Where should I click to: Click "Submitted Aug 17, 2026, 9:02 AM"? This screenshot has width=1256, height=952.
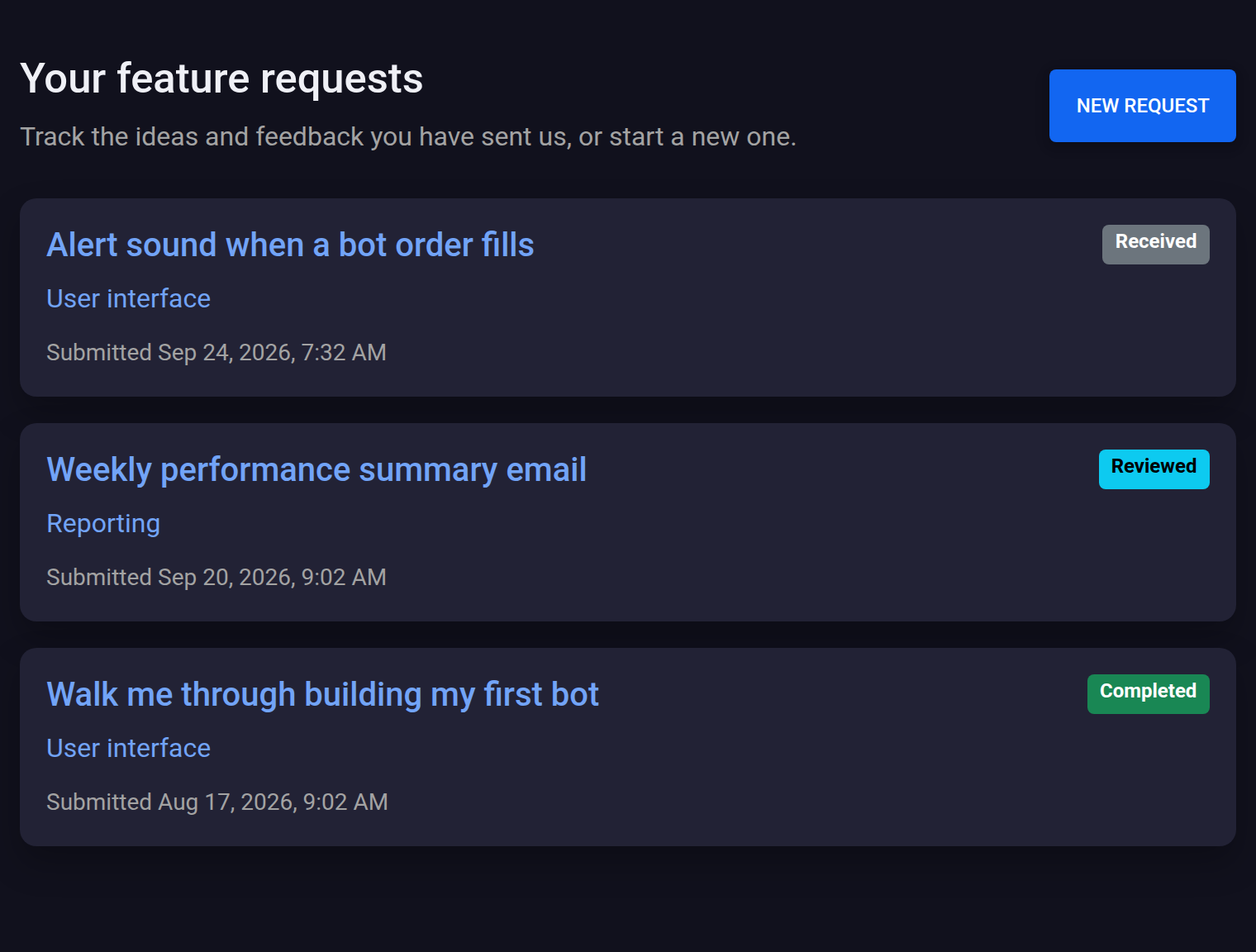(x=217, y=802)
